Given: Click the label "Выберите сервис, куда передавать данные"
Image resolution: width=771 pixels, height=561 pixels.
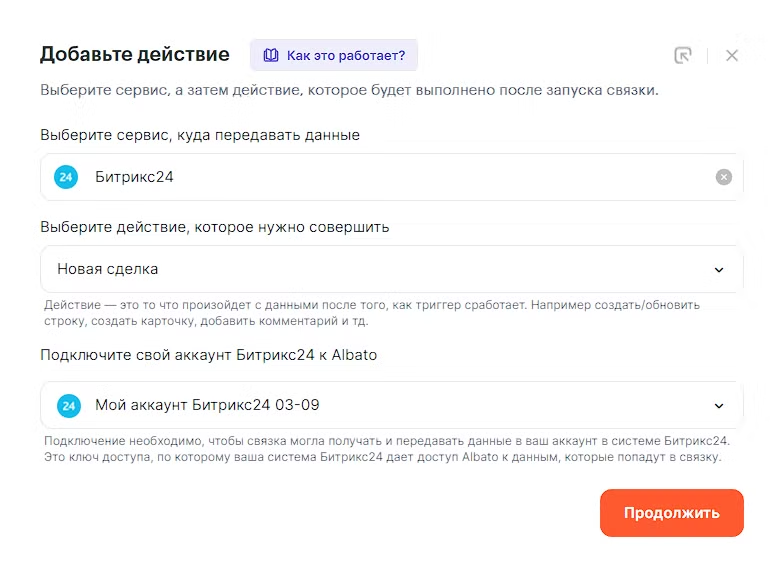Looking at the screenshot, I should click(x=200, y=135).
